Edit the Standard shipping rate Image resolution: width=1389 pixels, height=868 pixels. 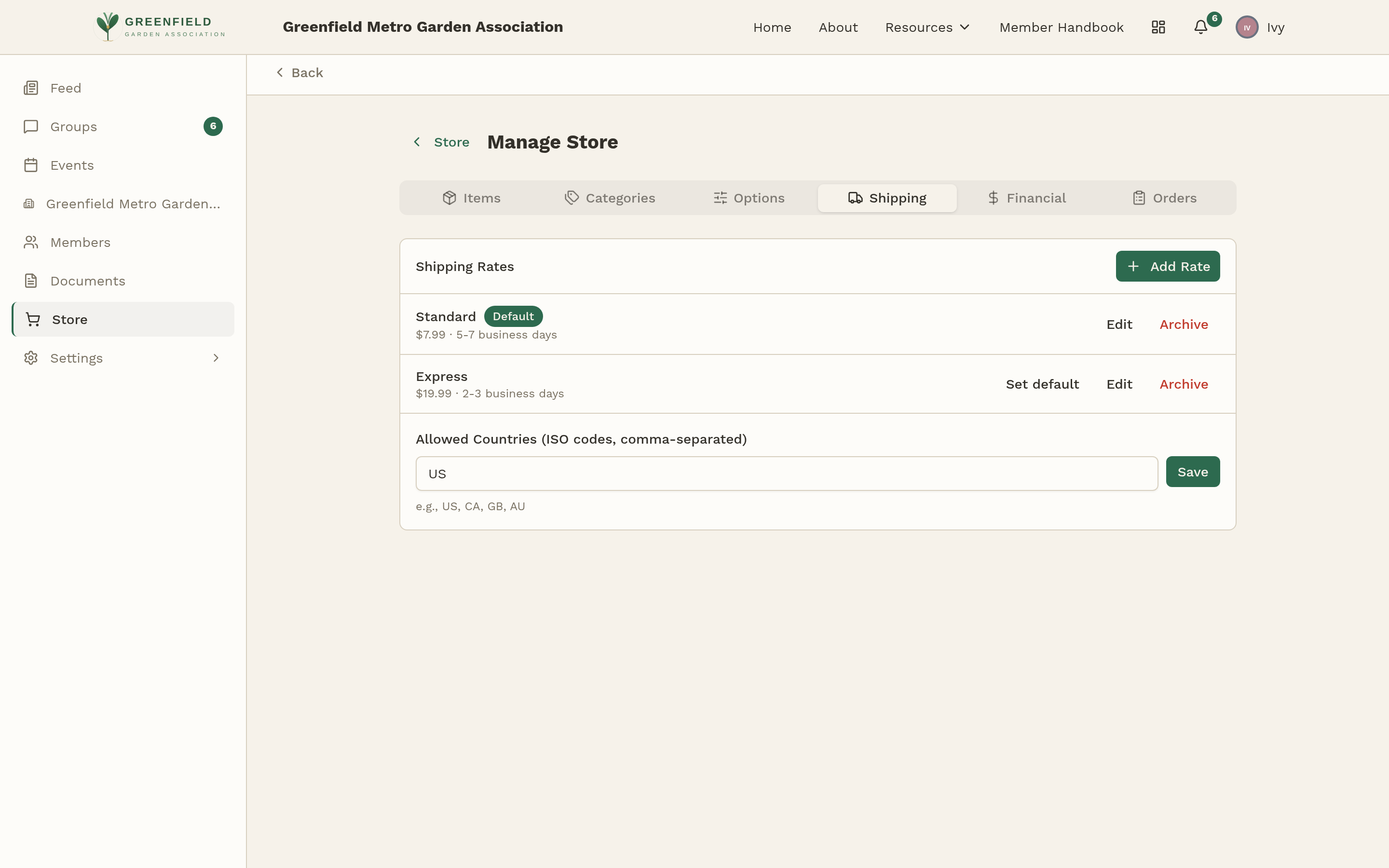pos(1118,324)
